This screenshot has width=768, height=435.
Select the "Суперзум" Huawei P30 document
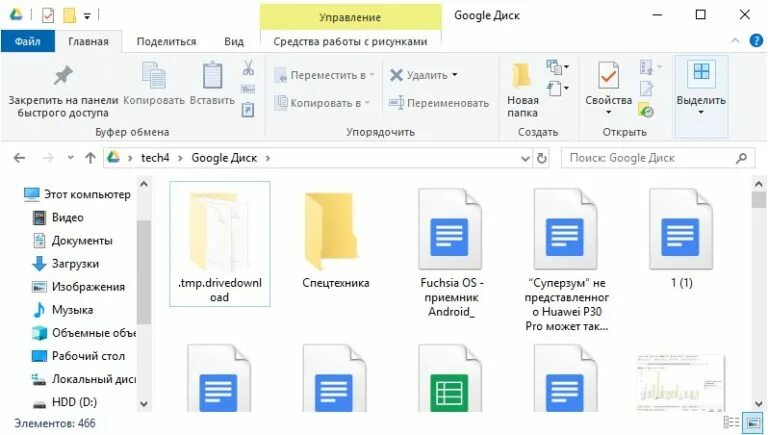pos(566,260)
